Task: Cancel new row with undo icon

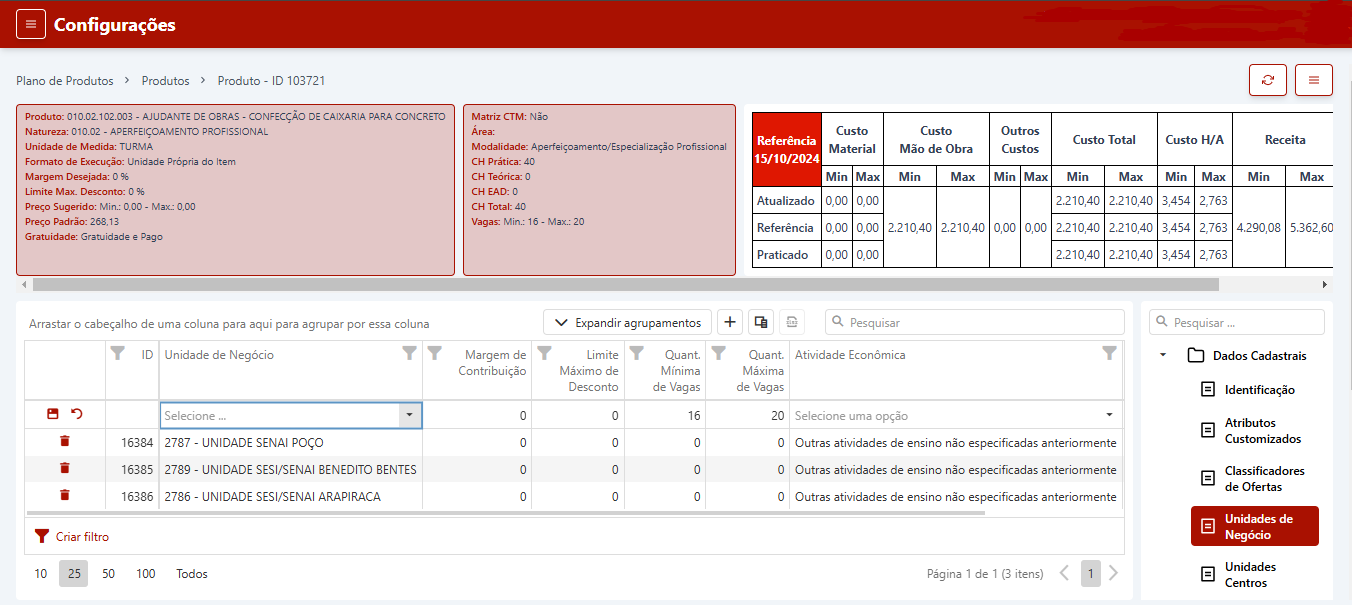Action: point(77,414)
